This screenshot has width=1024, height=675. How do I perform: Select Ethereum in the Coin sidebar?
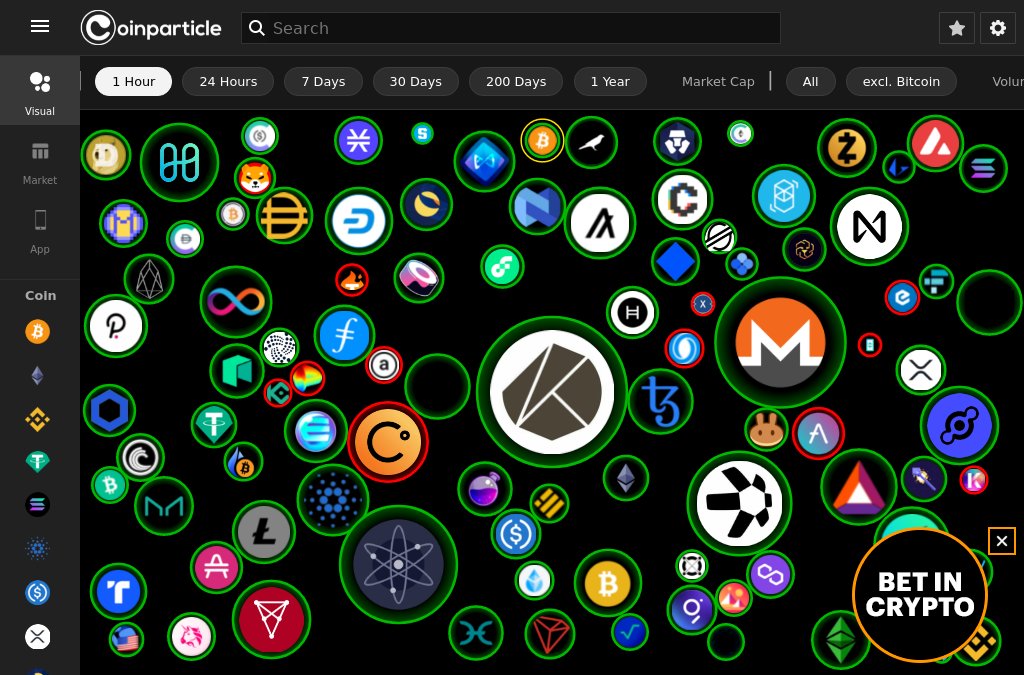pyautogui.click(x=37, y=375)
